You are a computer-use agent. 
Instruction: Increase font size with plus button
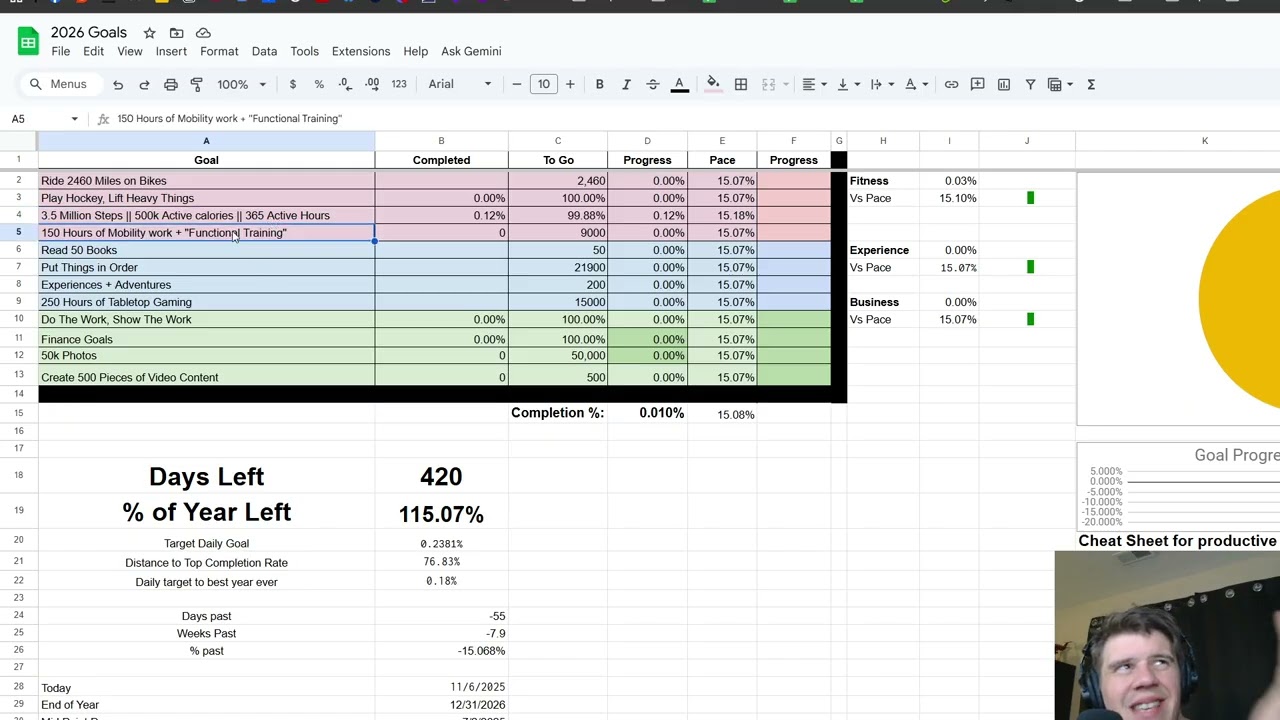[x=570, y=84]
